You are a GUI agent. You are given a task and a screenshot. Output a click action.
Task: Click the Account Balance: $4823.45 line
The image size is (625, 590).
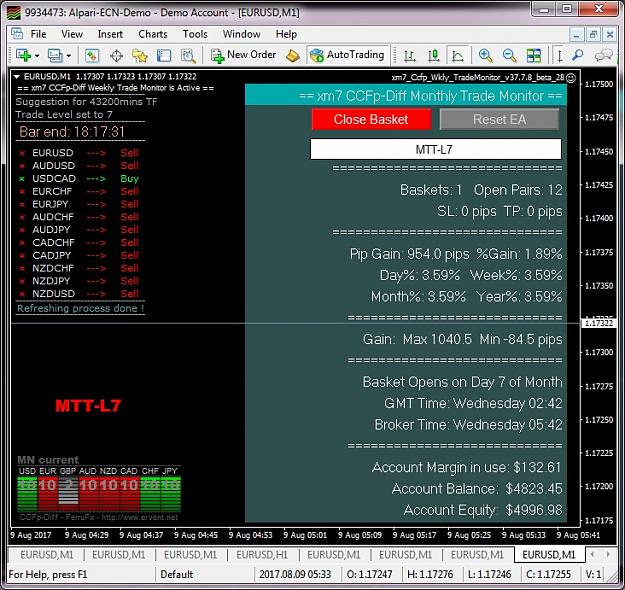tap(477, 488)
